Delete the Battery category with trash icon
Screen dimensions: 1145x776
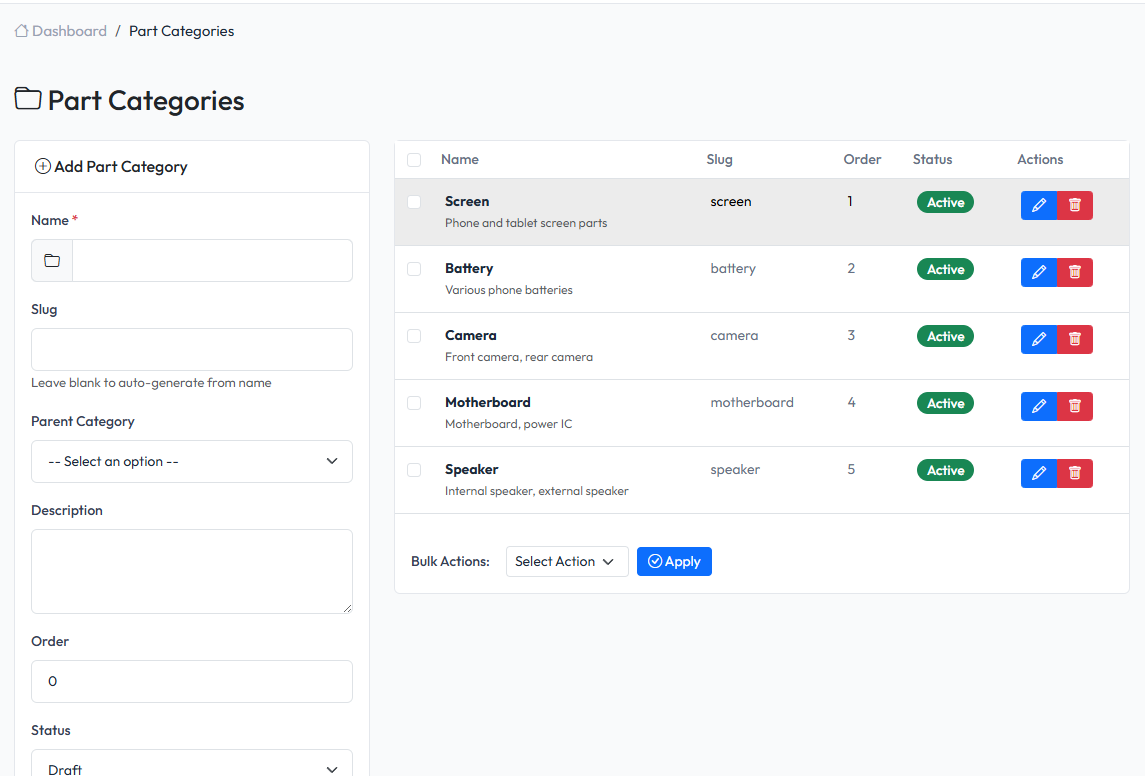click(x=1074, y=271)
